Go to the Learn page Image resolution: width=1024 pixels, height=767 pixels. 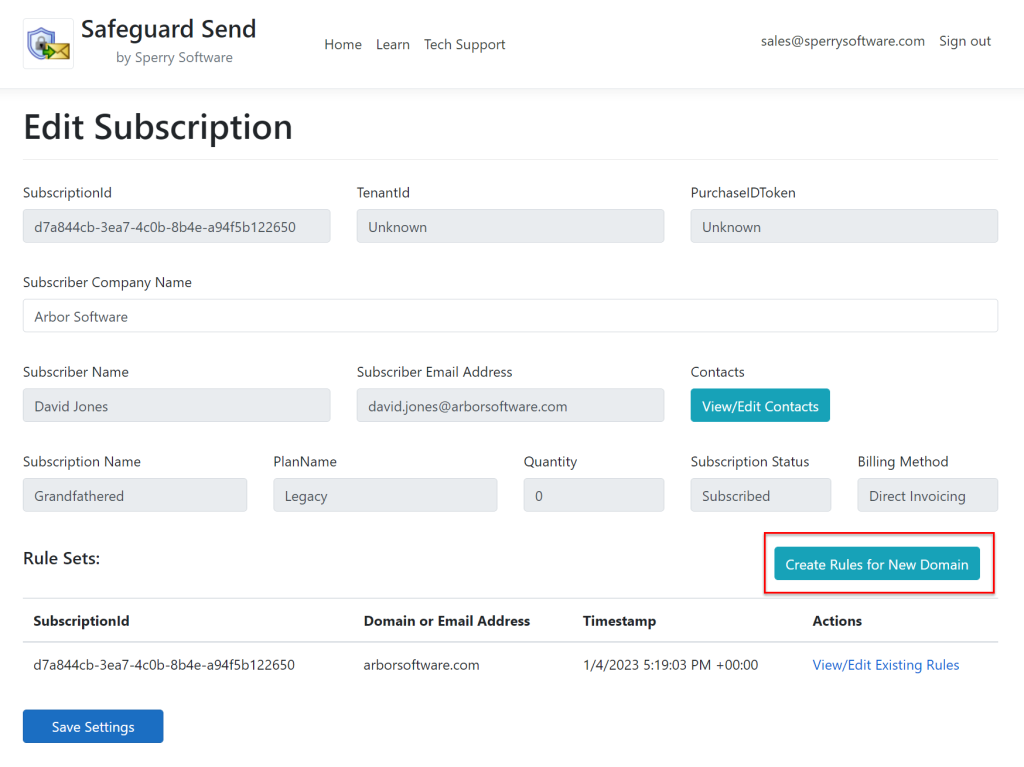pos(393,44)
